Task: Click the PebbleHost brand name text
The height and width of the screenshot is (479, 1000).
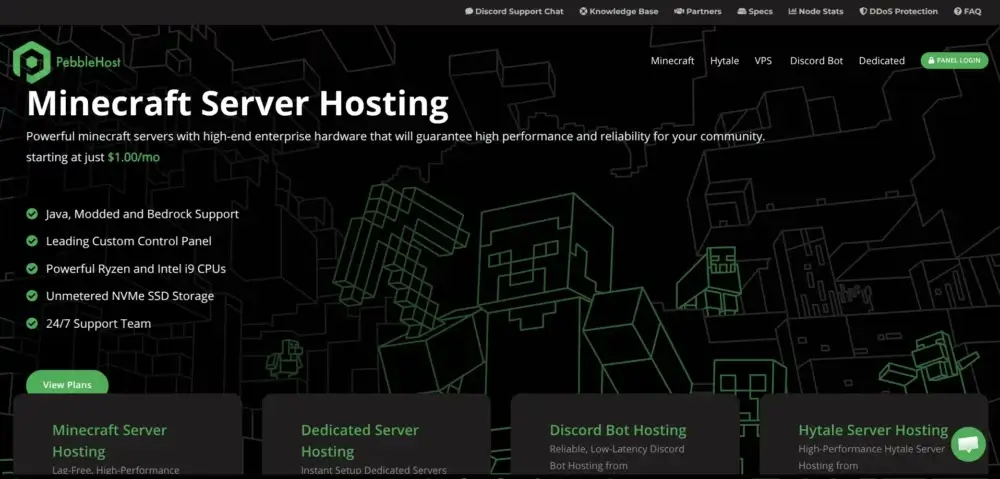Action: [x=87, y=63]
